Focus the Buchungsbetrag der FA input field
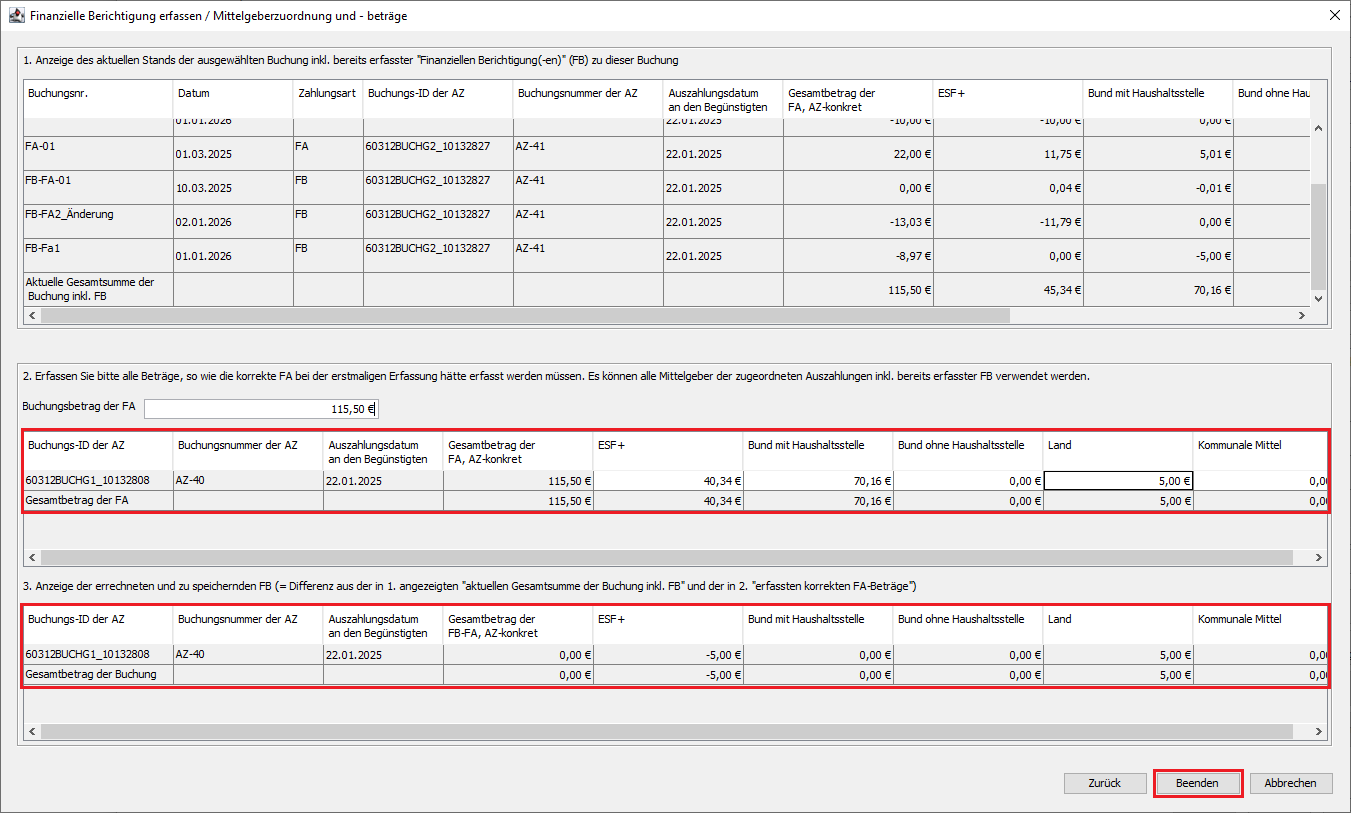Screen dimensions: 1351x813 (261, 408)
